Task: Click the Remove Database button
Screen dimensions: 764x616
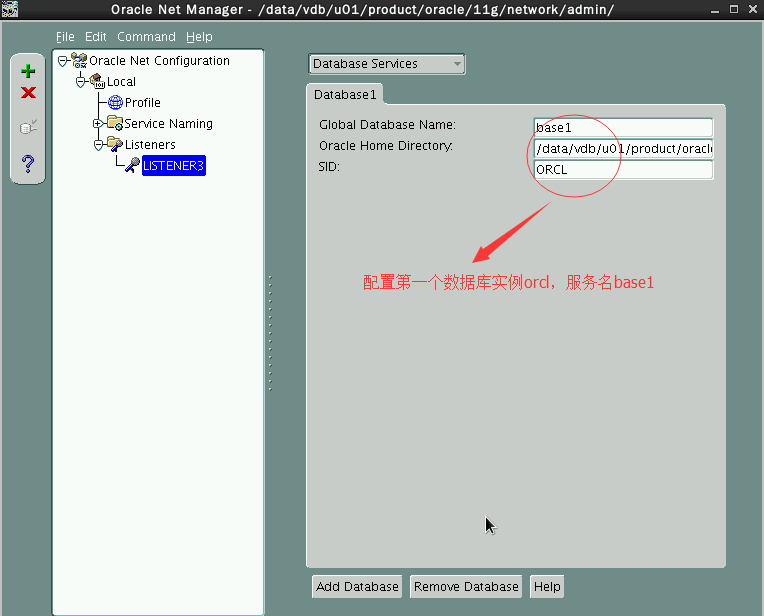Action: click(x=466, y=586)
